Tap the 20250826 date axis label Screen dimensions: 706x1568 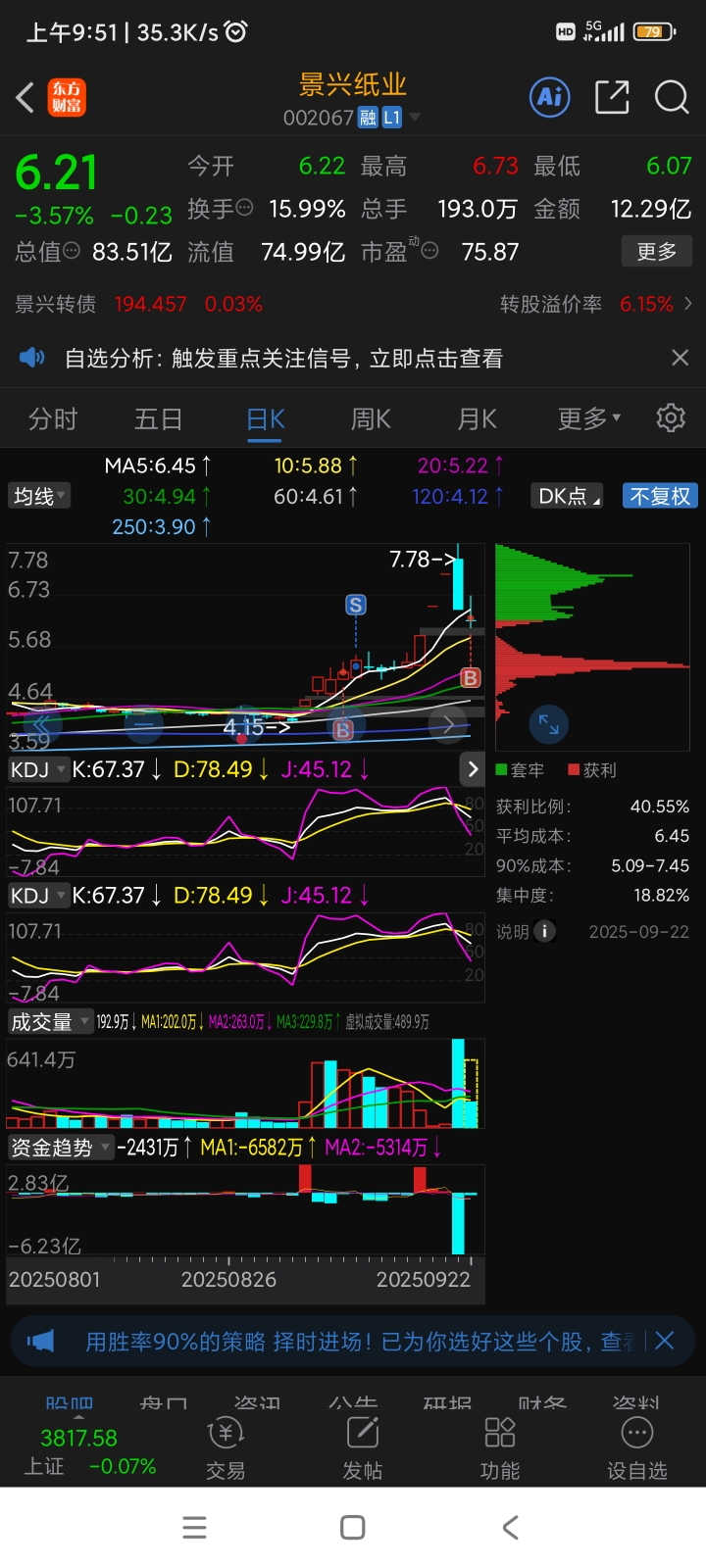pos(228,1279)
